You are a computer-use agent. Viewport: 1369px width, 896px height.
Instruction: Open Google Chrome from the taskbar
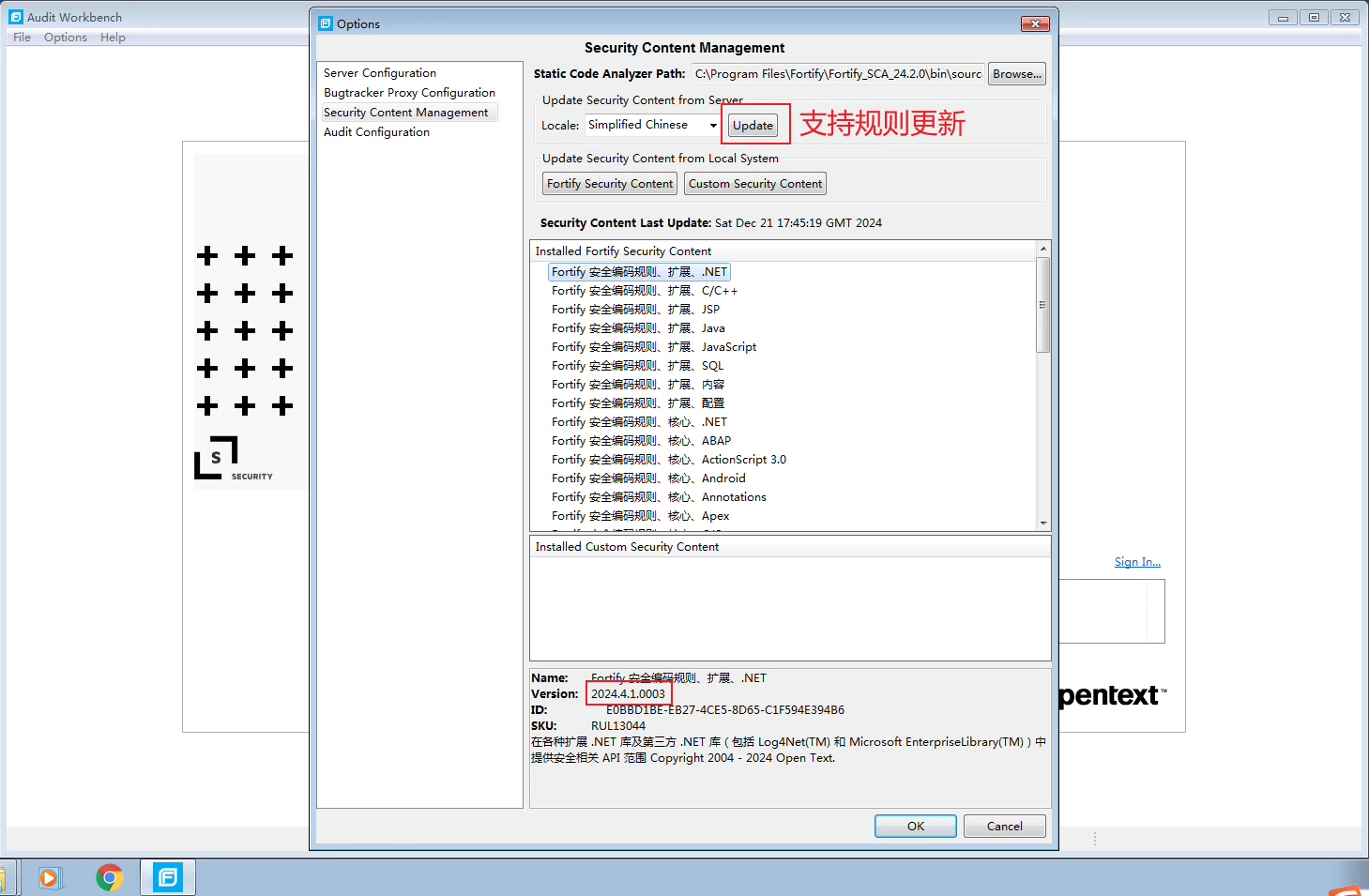110,877
